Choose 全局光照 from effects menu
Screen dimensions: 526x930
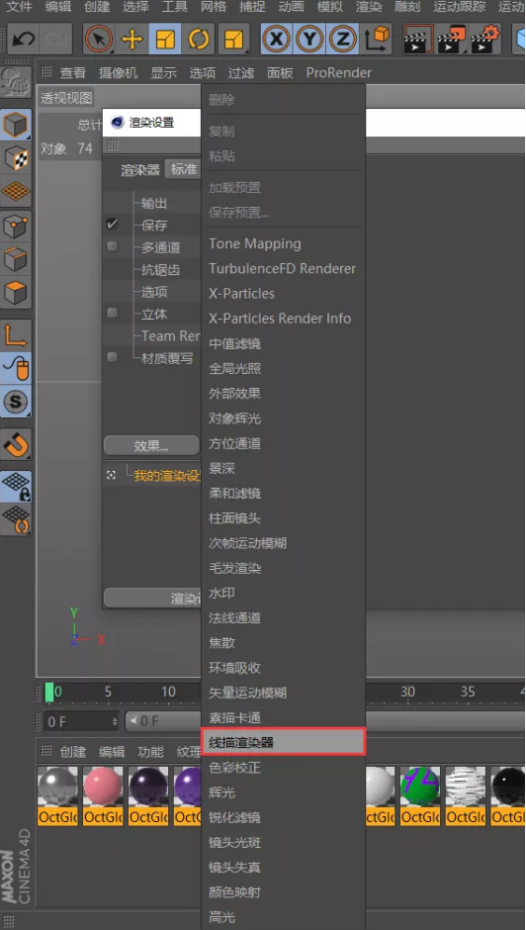(x=283, y=368)
